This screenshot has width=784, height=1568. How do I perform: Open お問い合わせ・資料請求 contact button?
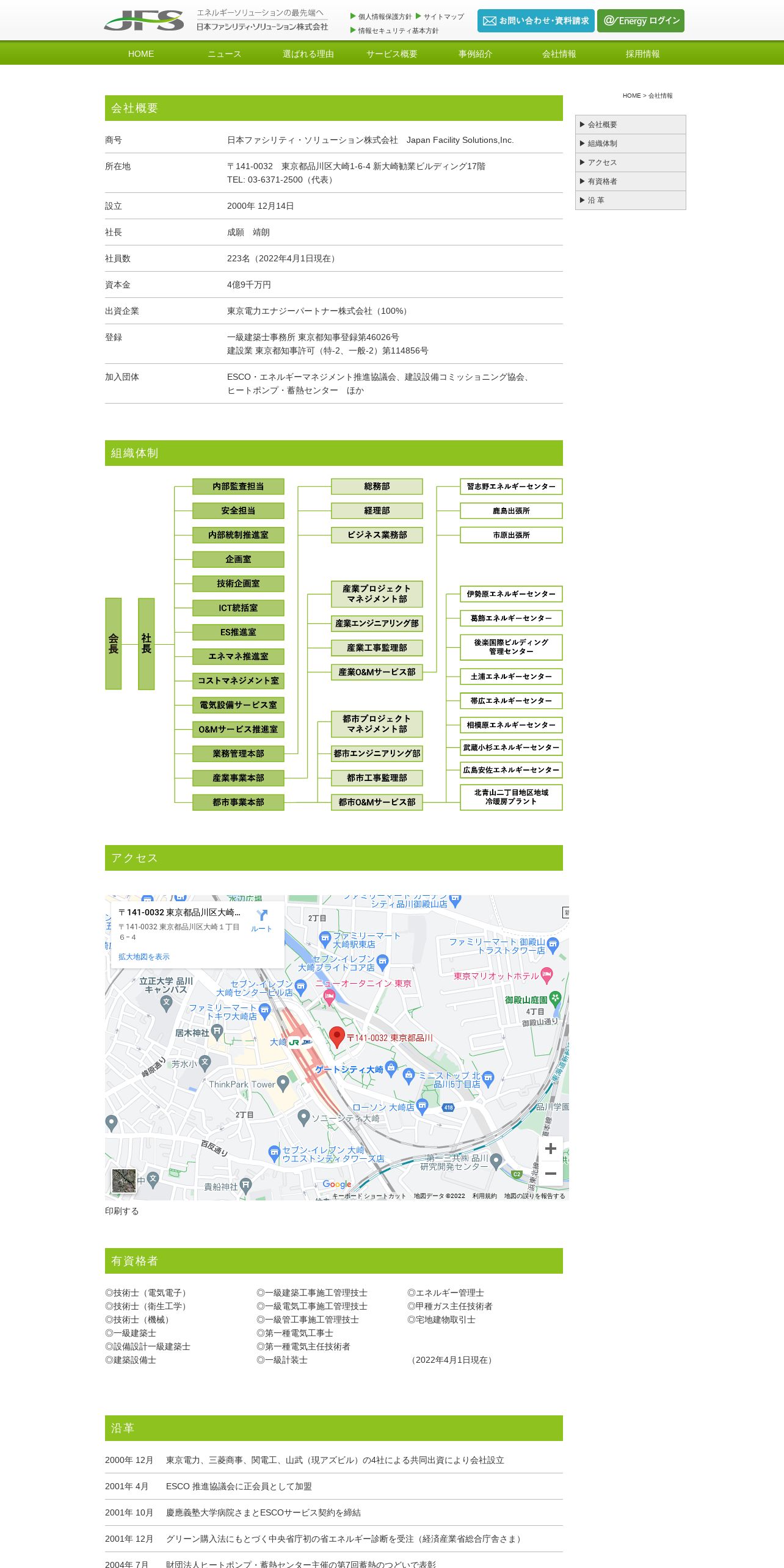click(535, 21)
